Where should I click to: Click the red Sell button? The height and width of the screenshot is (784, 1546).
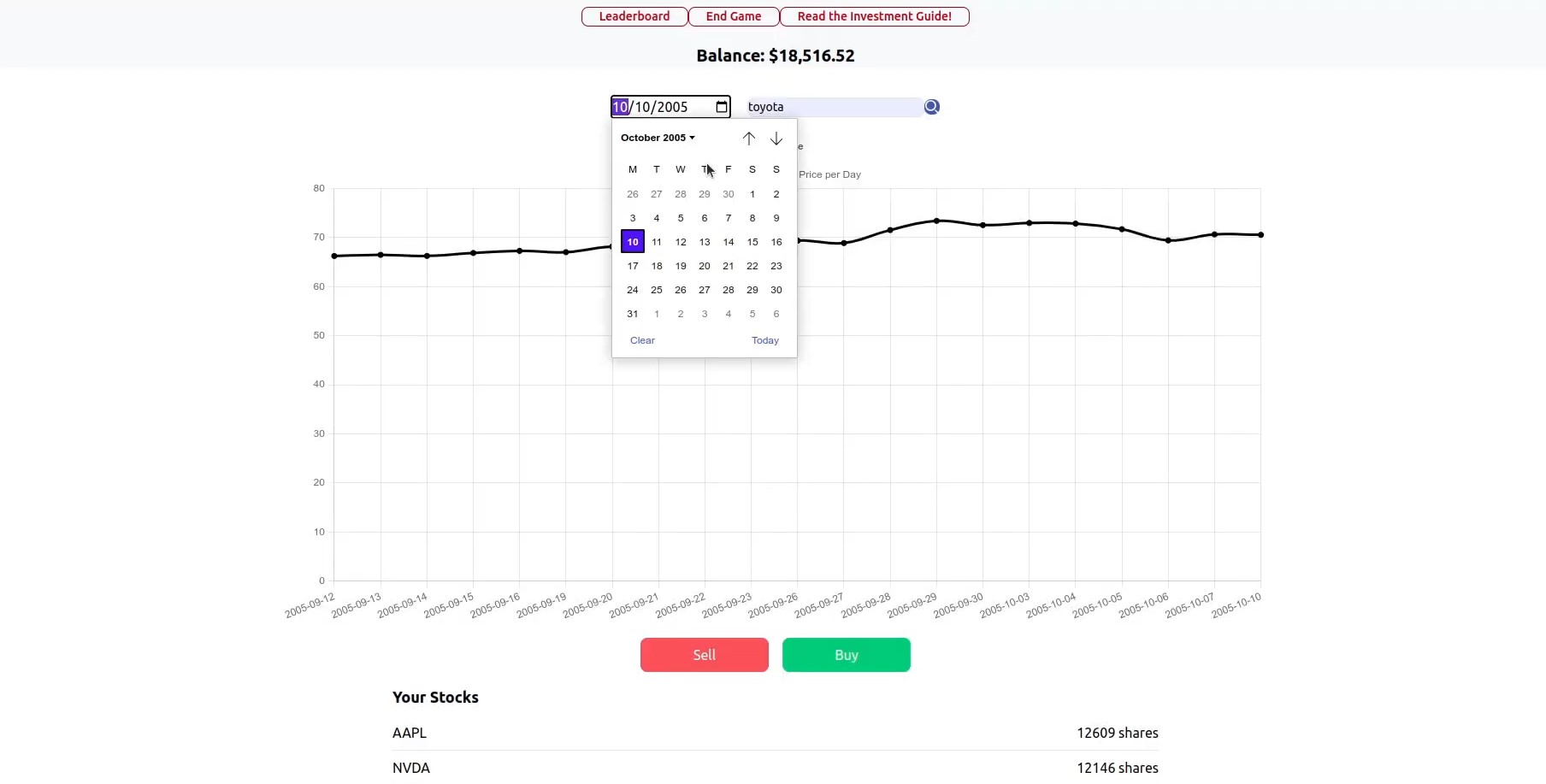705,655
